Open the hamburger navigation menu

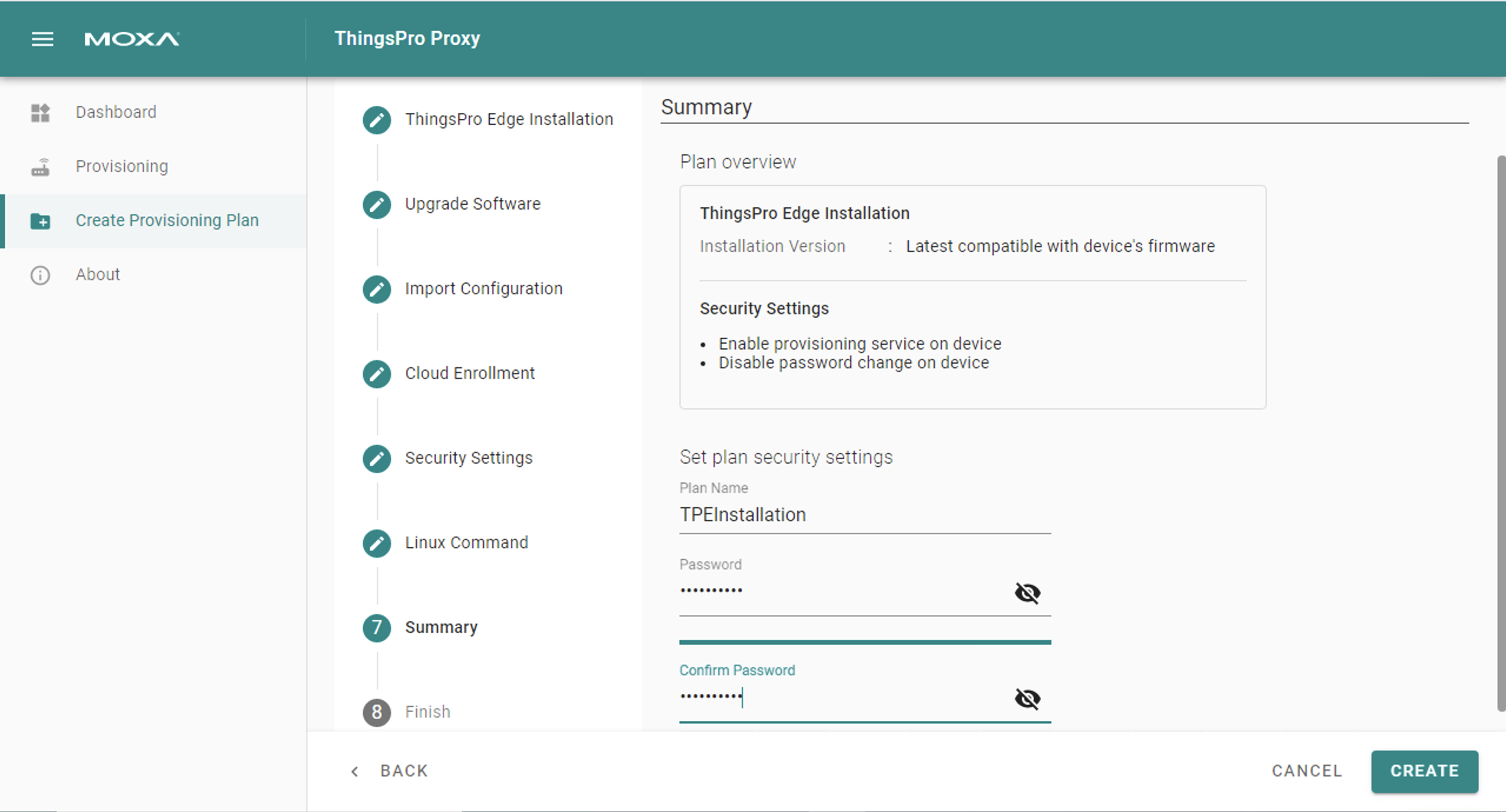tap(42, 39)
